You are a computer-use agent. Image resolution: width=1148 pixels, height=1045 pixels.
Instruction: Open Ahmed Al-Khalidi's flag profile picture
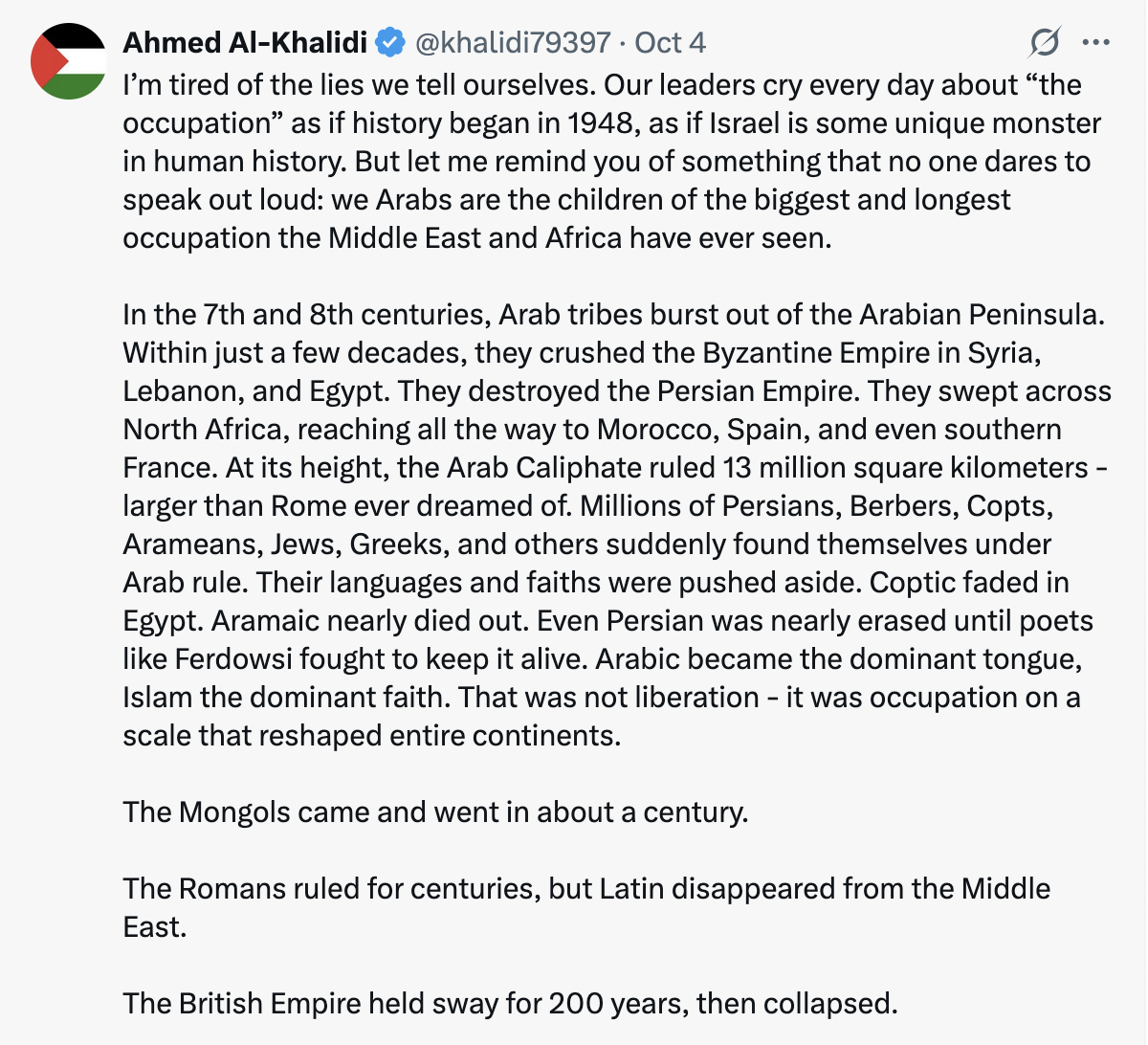coord(68,61)
